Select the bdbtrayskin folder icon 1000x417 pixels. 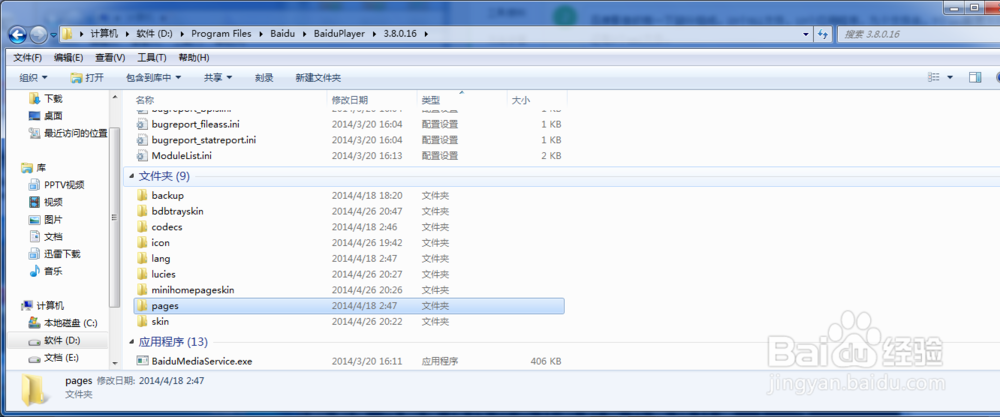point(142,211)
